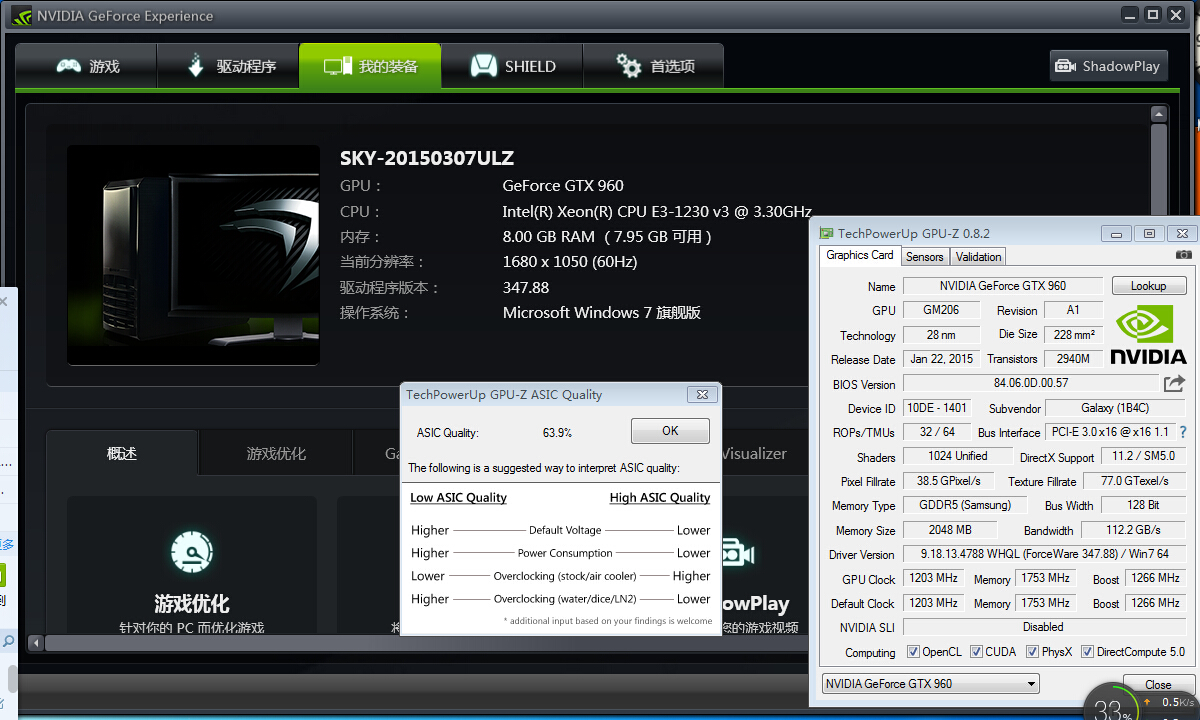Open the Validation tab in GPU-Z
The image size is (1200, 720).
978,257
